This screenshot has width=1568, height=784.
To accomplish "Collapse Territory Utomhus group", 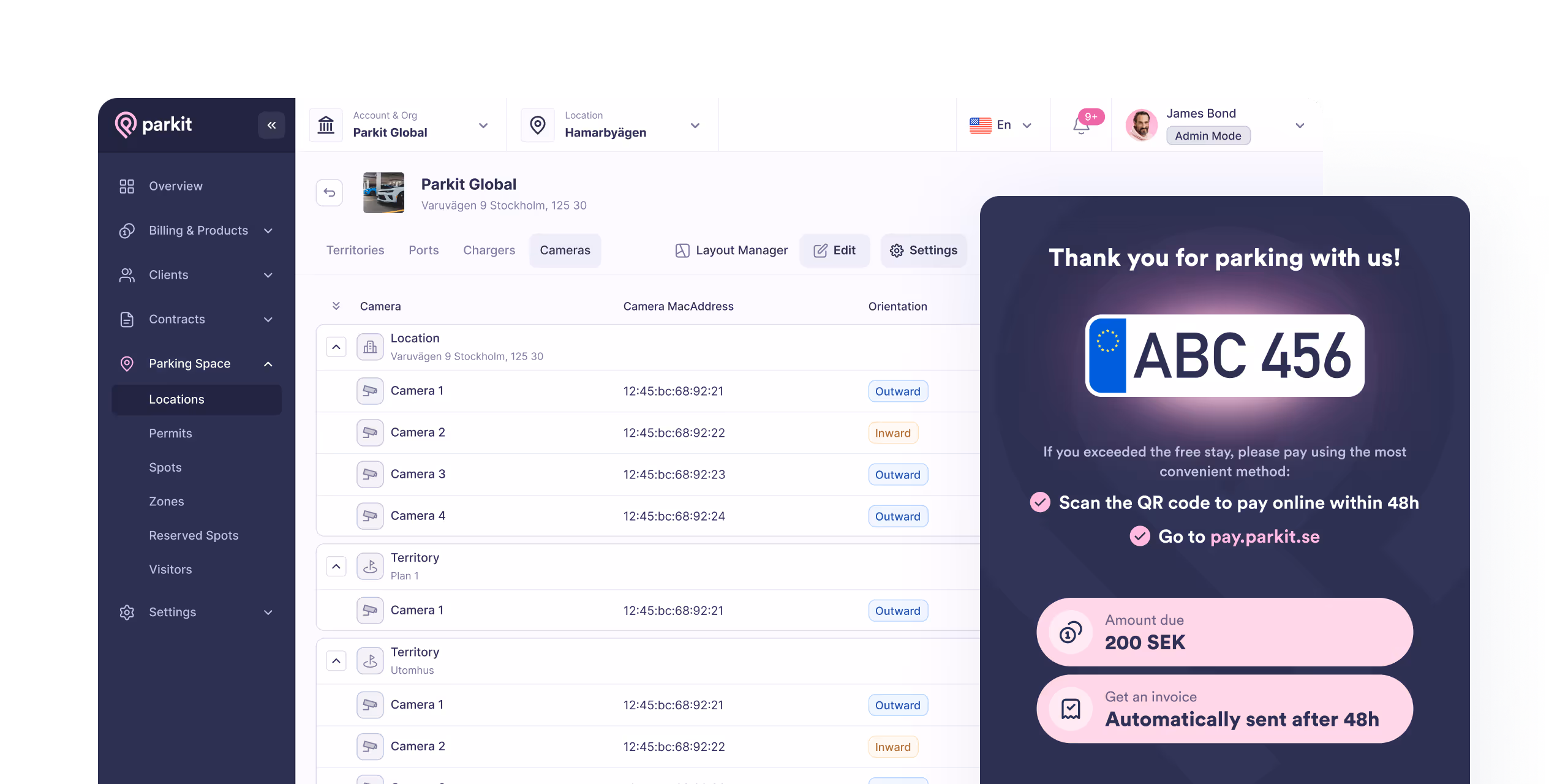I will pyautogui.click(x=336, y=661).
